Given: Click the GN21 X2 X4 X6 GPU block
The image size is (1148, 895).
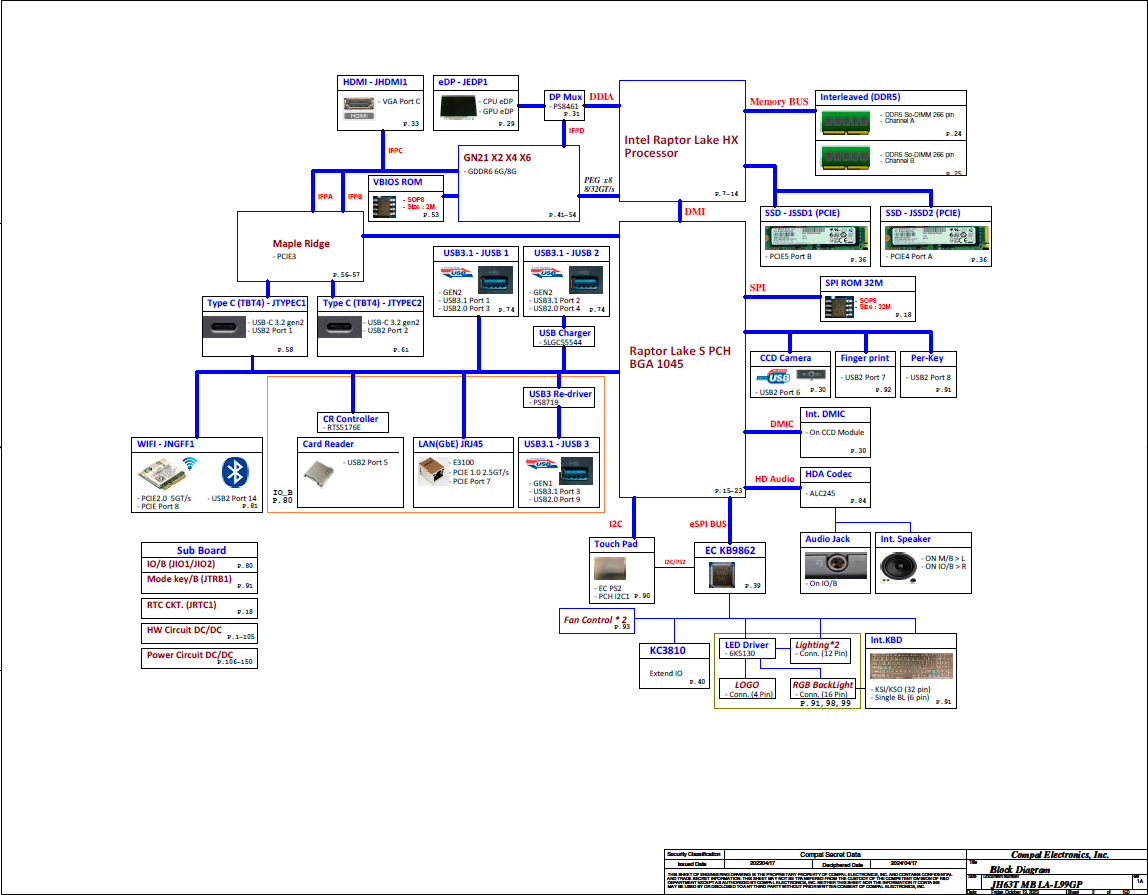Looking at the screenshot, I should tap(518, 183).
